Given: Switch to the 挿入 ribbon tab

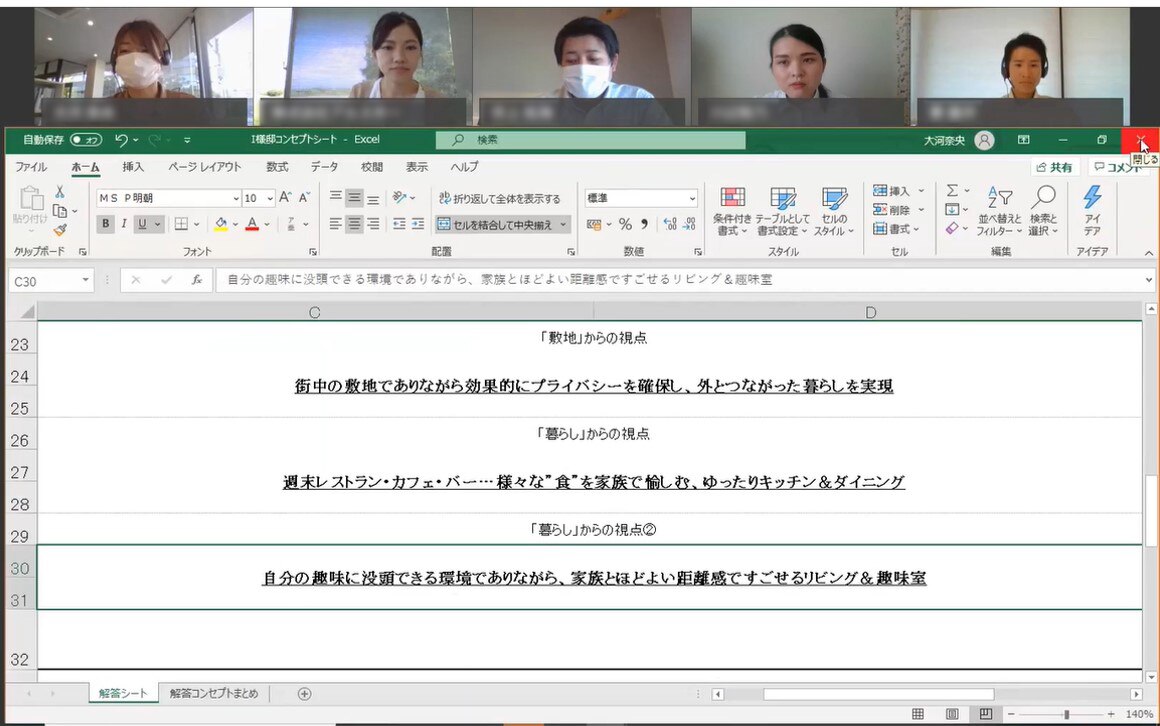Looking at the screenshot, I should 133,167.
